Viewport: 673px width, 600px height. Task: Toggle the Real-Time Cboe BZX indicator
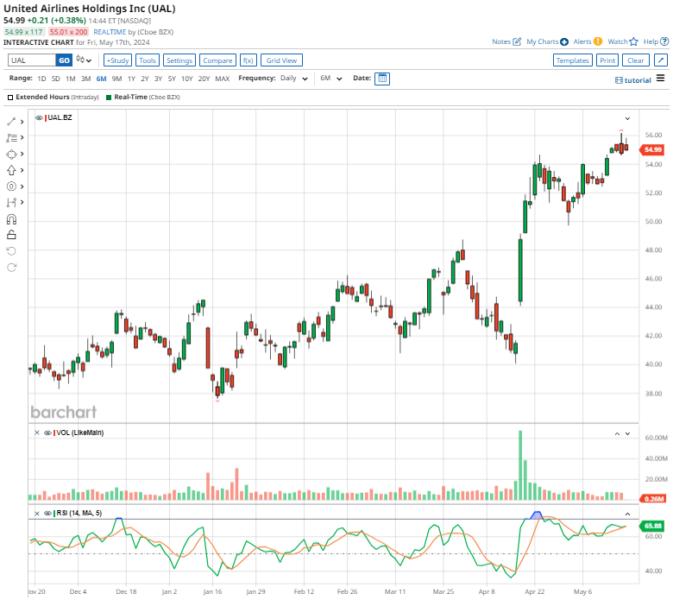[x=109, y=97]
